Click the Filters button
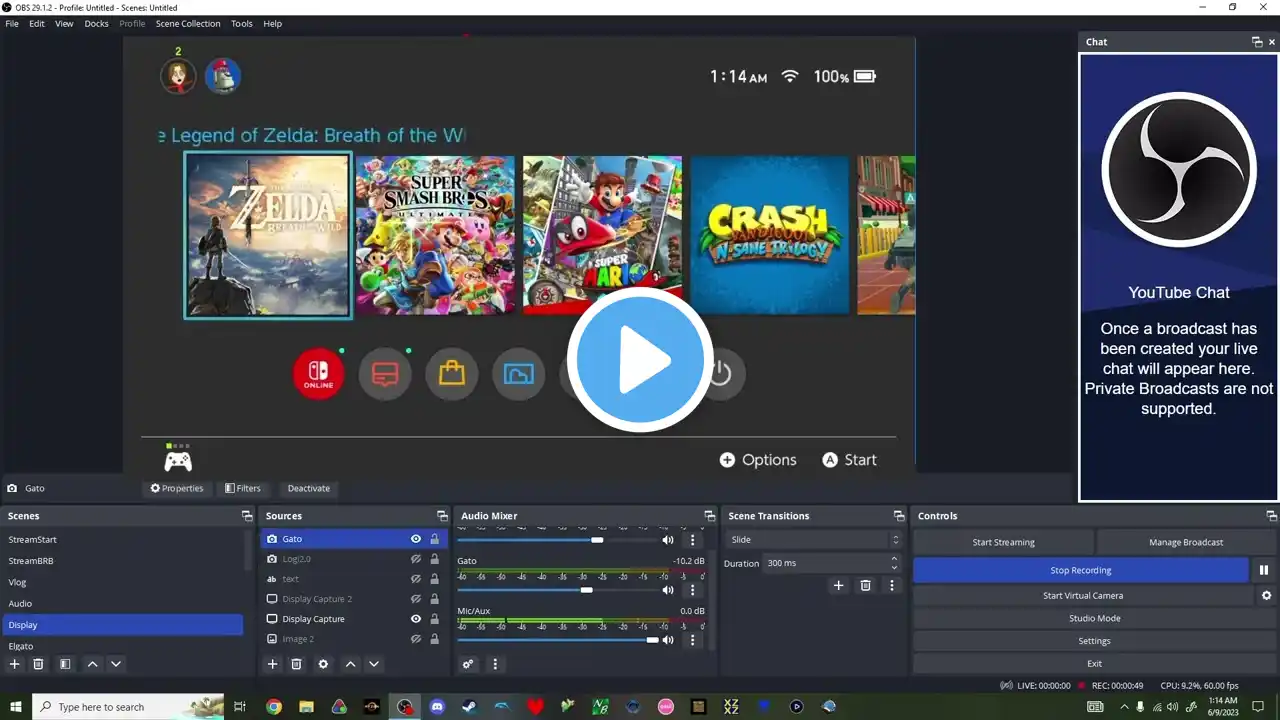1280x720 pixels. (x=243, y=488)
